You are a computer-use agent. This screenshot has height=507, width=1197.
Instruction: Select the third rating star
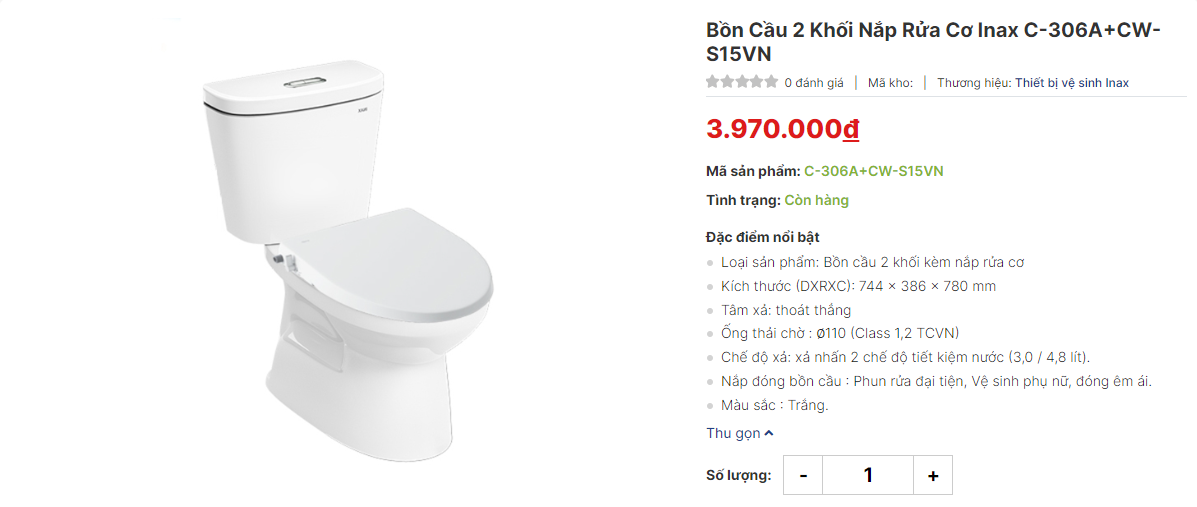click(742, 83)
